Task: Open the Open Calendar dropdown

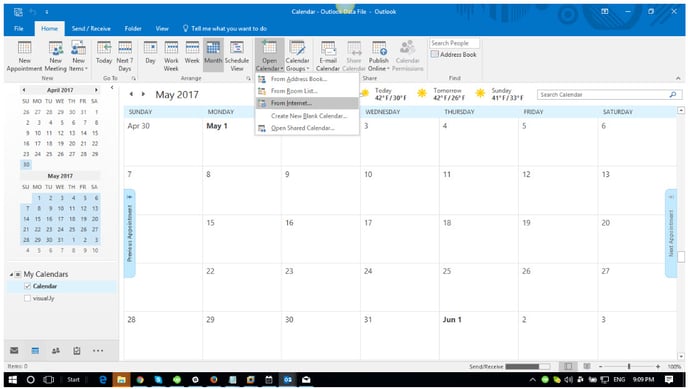Action: pyautogui.click(x=269, y=56)
